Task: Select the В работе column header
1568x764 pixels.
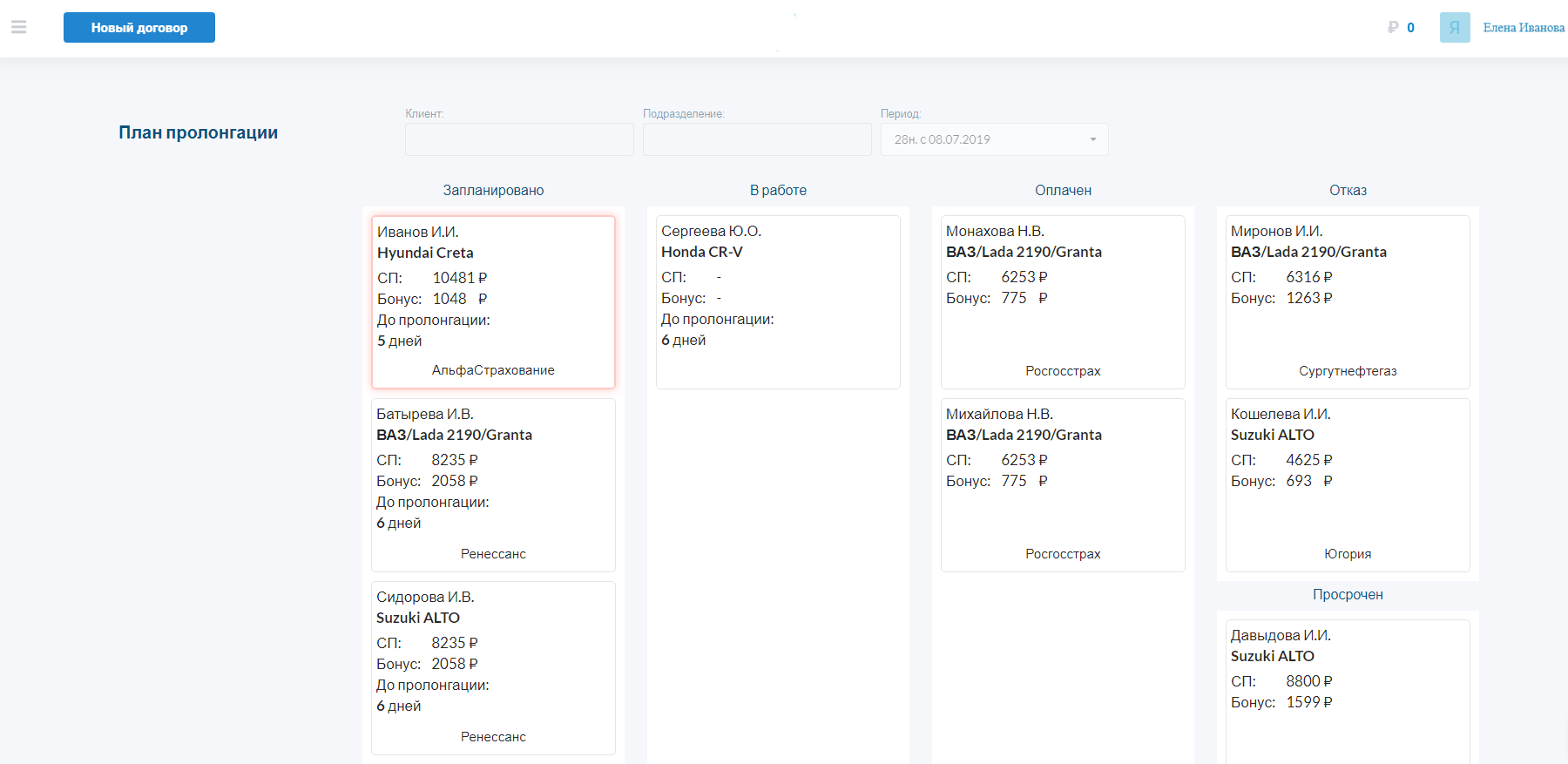Action: (778, 190)
